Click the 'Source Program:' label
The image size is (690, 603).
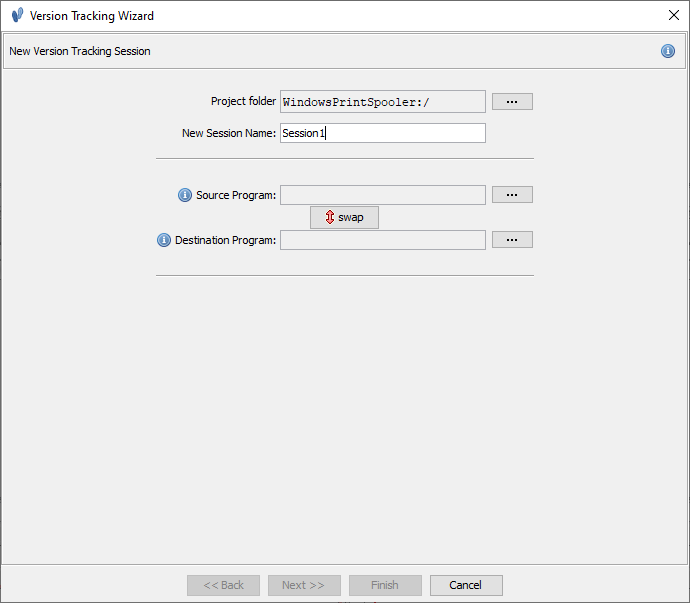[236, 195]
